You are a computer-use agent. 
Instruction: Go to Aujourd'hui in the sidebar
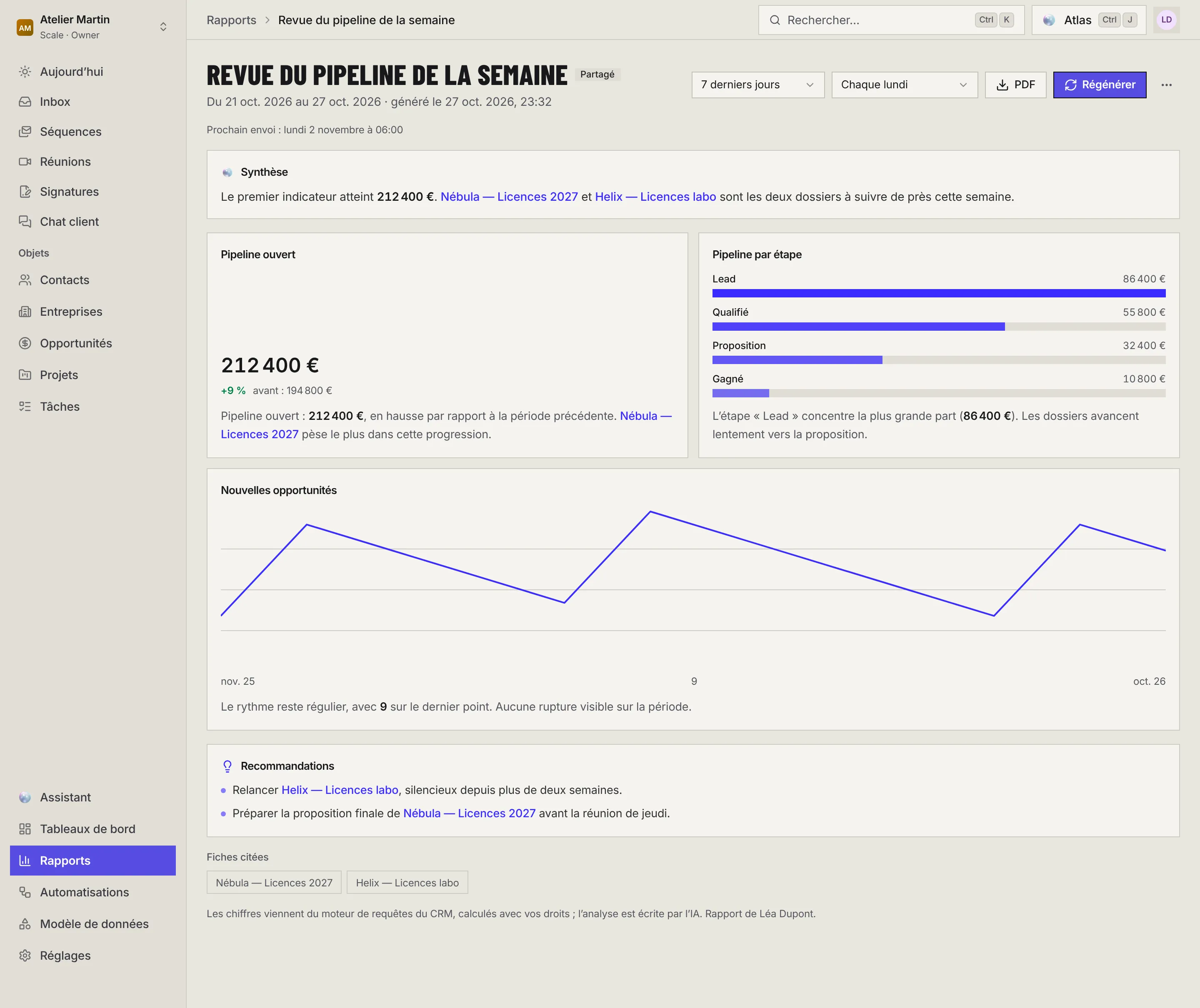click(92, 71)
